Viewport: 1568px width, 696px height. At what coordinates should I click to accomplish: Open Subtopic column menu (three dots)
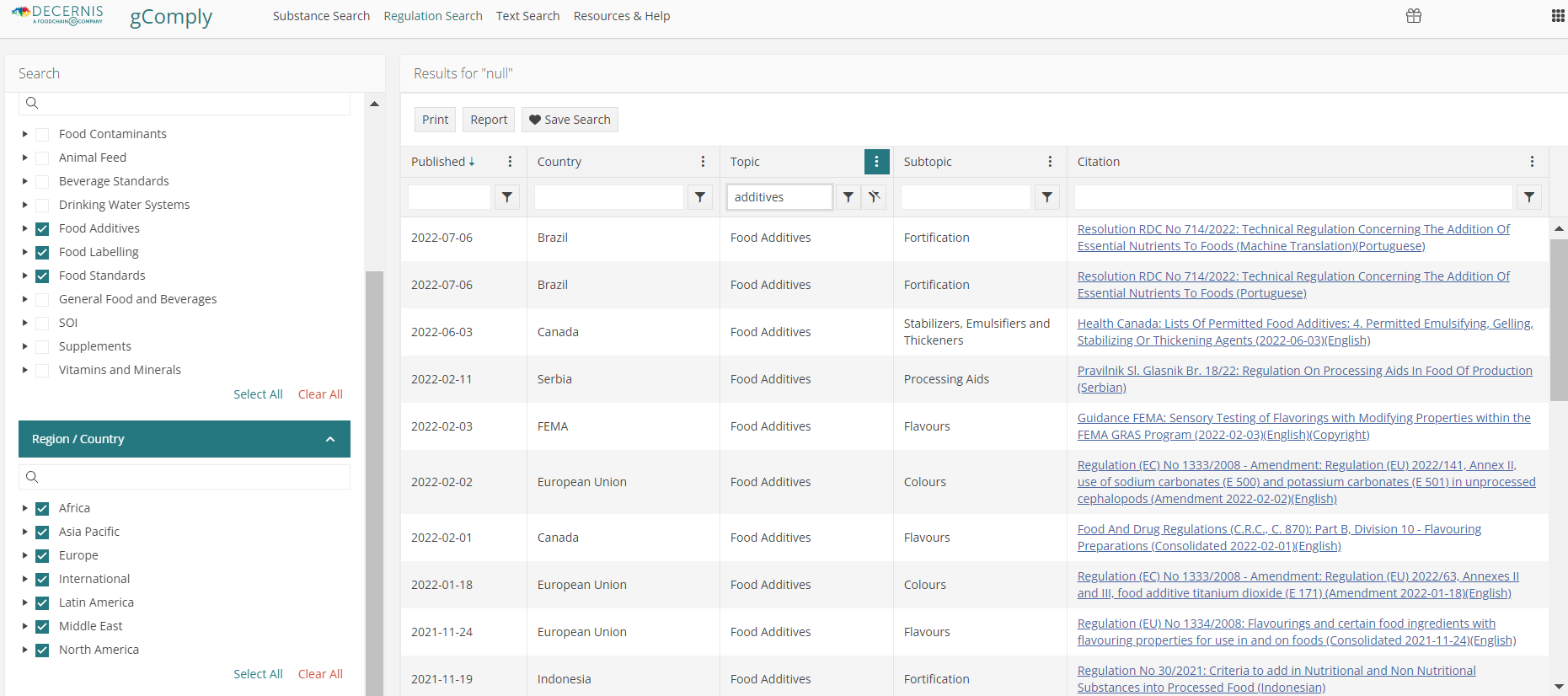1050,162
